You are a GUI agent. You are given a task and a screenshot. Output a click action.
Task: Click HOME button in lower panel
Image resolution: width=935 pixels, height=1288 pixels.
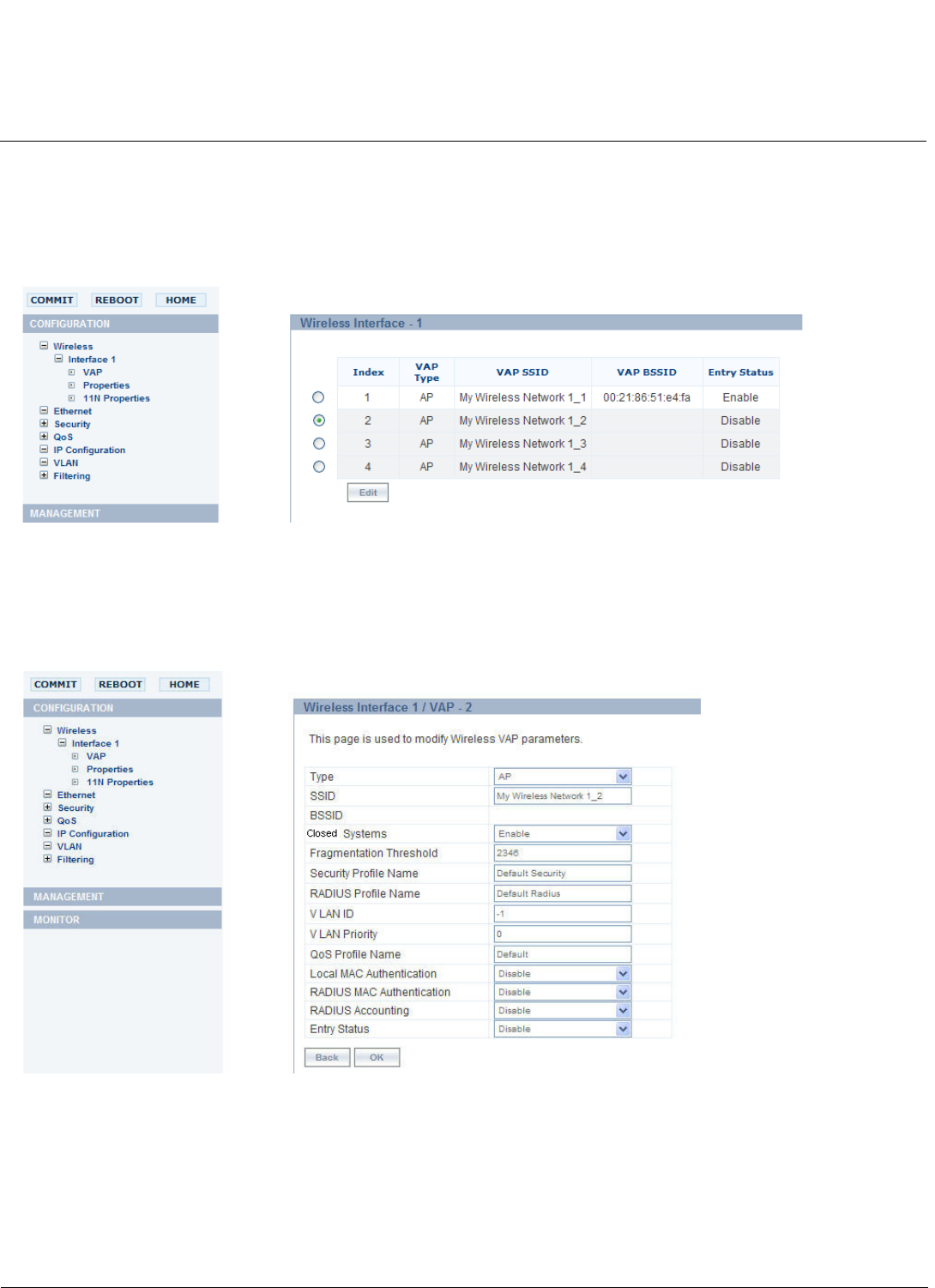[184, 685]
